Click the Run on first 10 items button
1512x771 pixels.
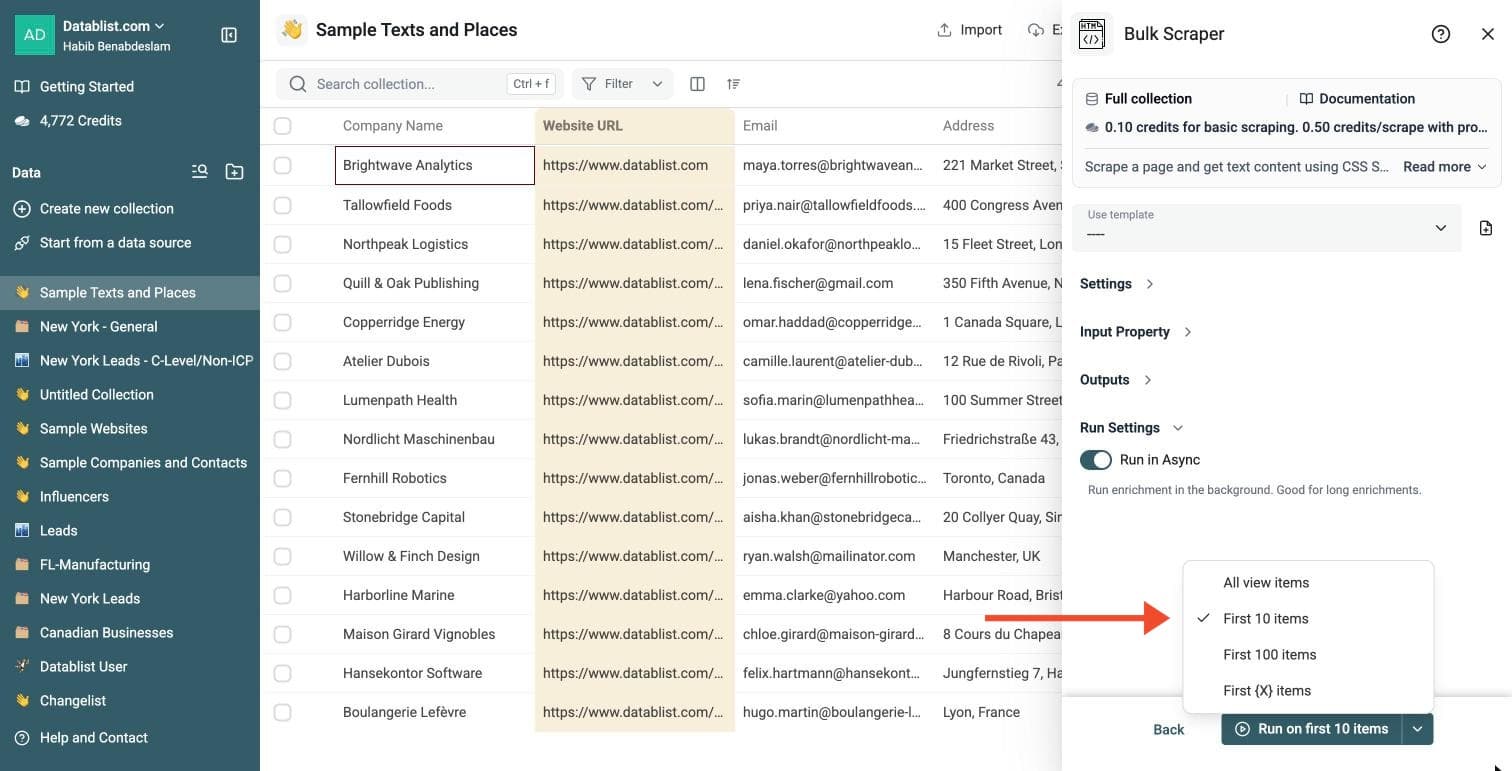(1312, 729)
